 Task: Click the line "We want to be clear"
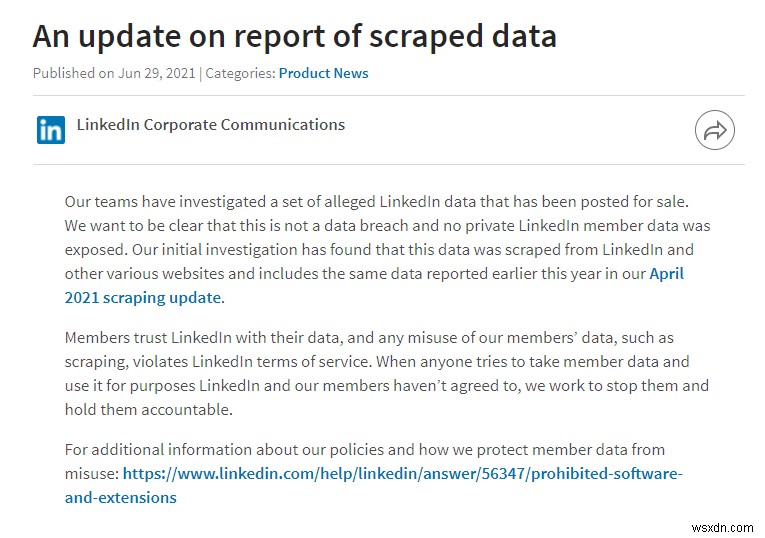point(387,225)
